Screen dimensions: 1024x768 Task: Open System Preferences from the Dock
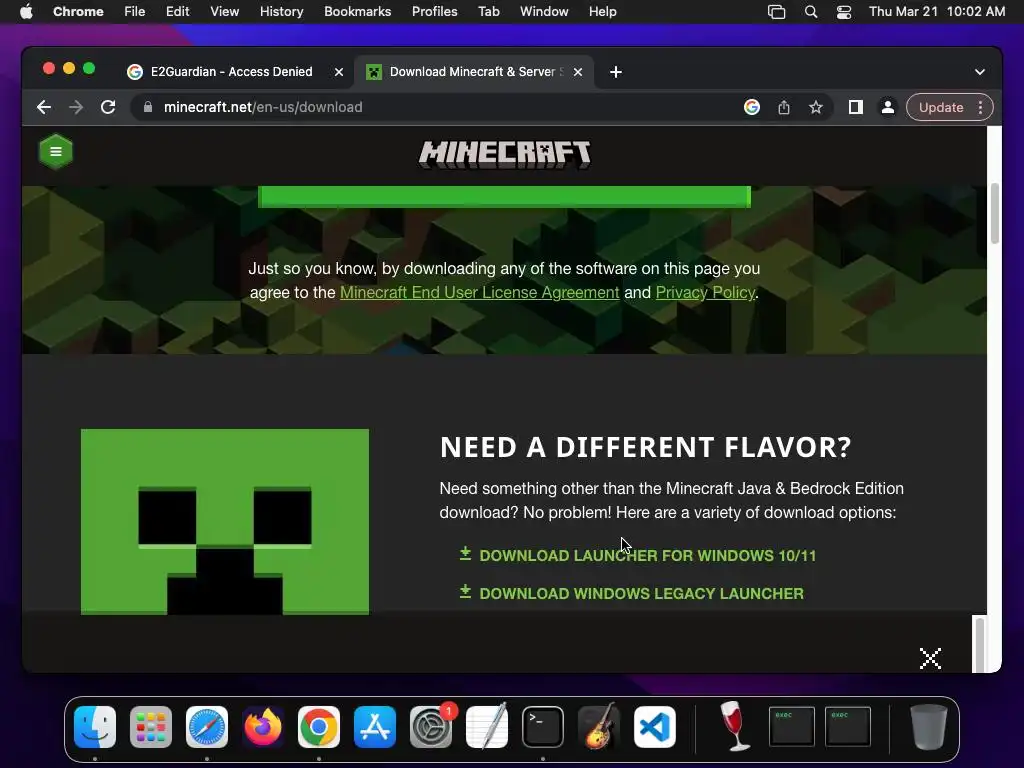[x=431, y=727]
